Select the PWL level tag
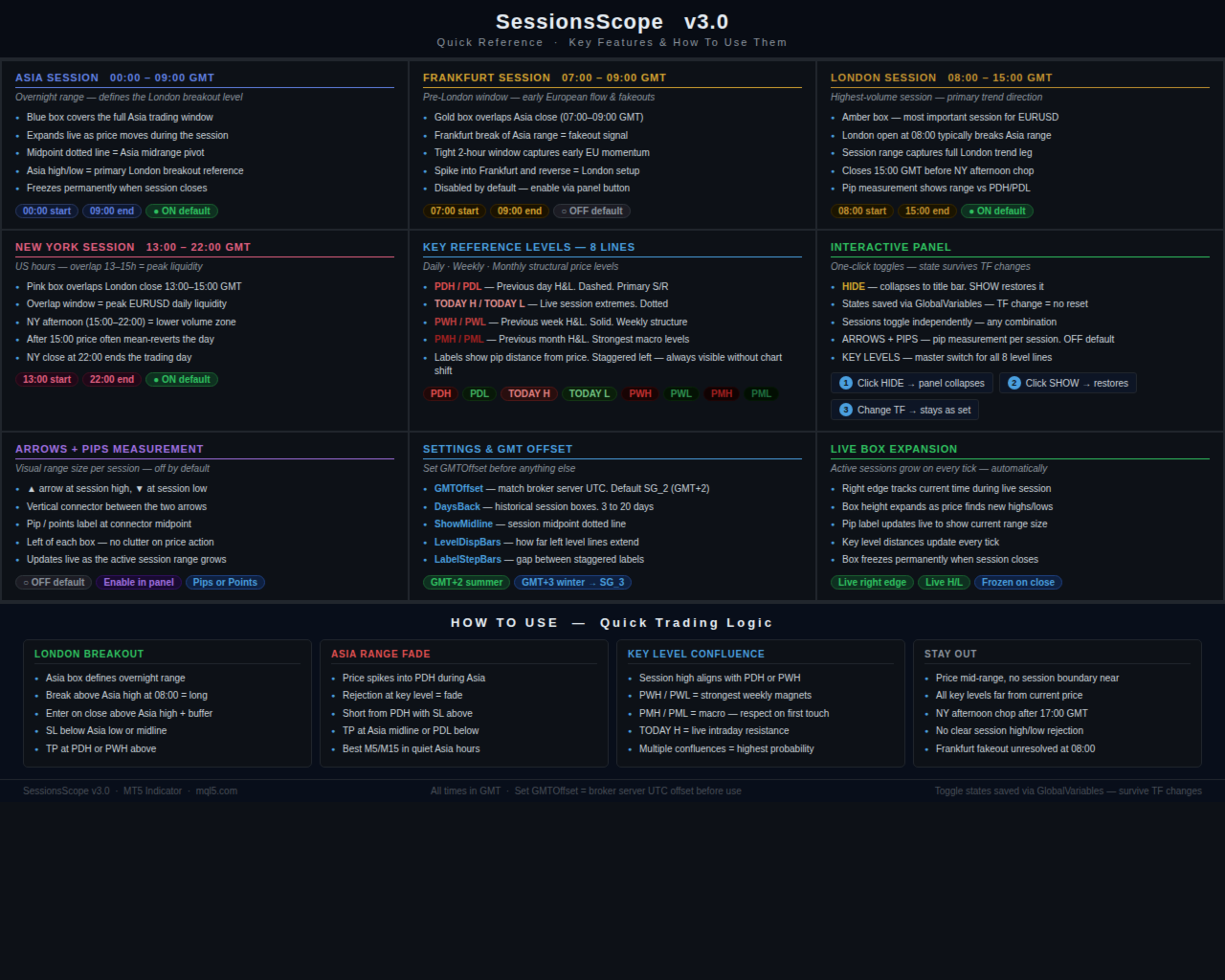Viewport: 1225px width, 980px height. (681, 393)
